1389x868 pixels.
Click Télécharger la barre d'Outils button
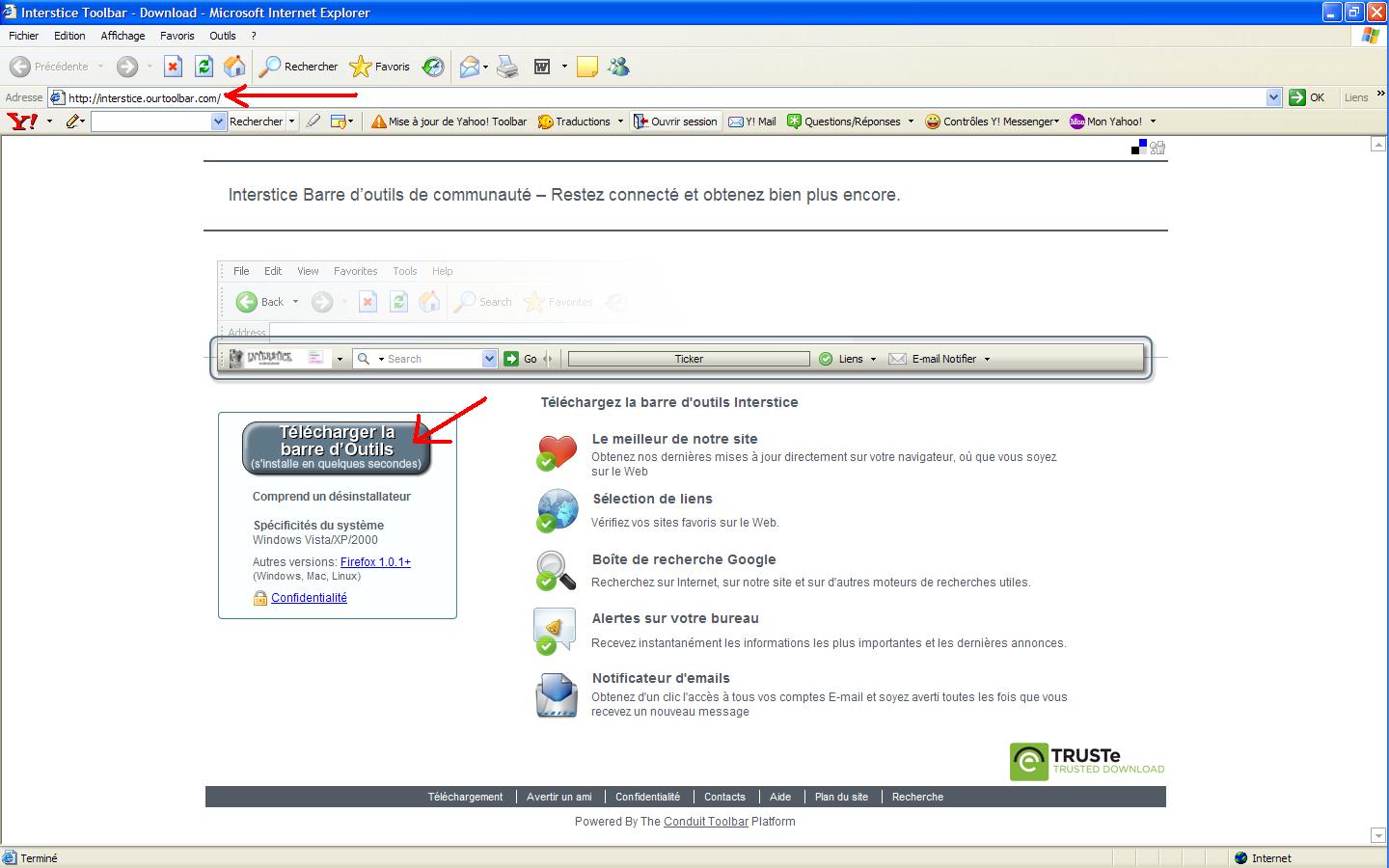[337, 448]
